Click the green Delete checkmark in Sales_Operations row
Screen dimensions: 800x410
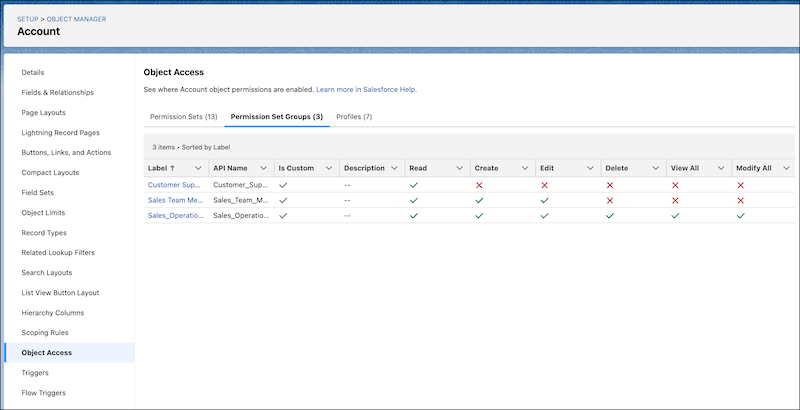(610, 215)
